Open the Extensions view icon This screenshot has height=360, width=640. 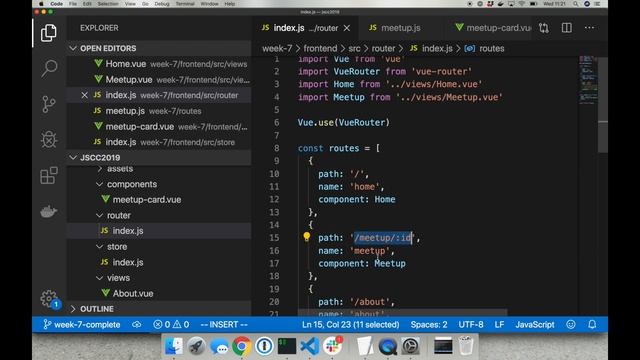tap(49, 176)
